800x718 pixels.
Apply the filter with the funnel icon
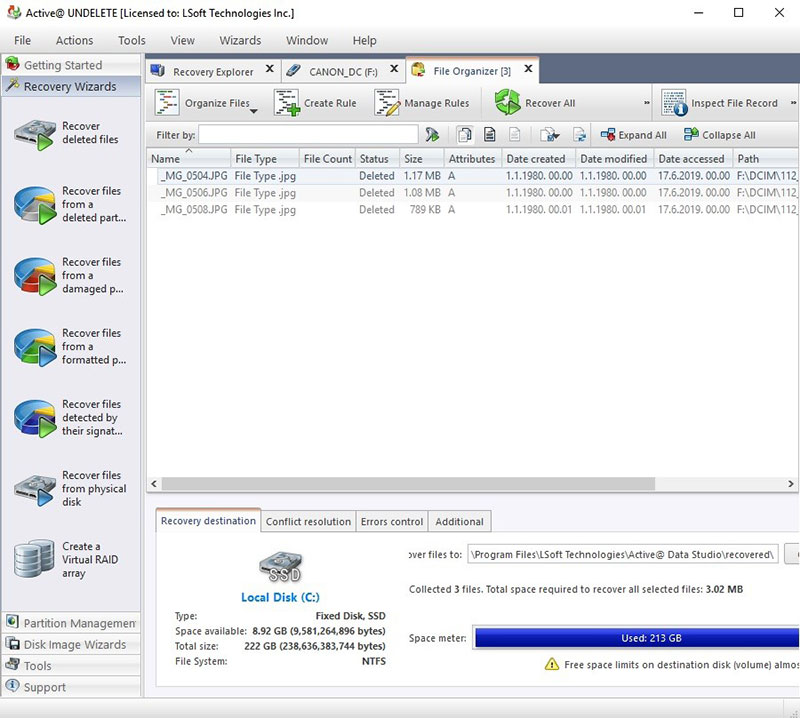pyautogui.click(x=432, y=135)
